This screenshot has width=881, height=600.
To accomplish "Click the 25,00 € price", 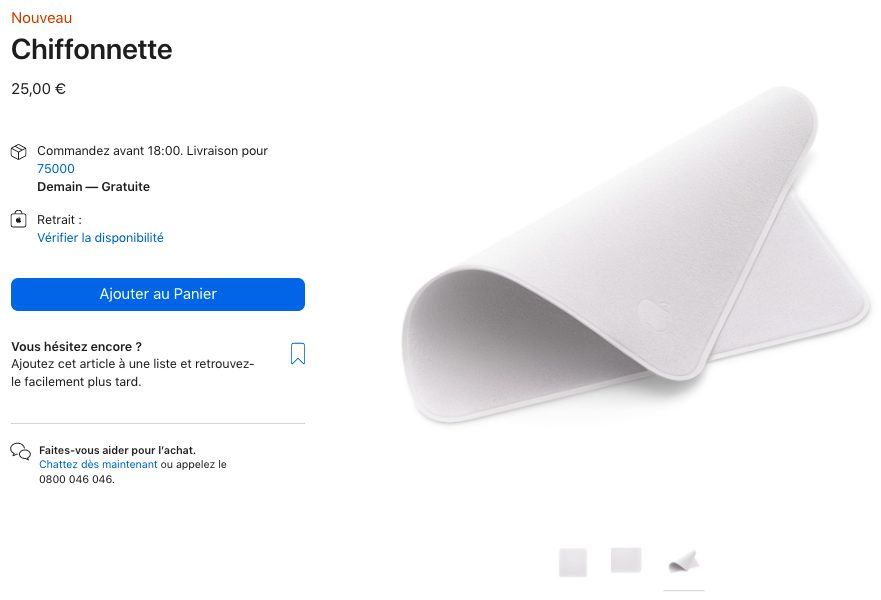I will 39,89.
